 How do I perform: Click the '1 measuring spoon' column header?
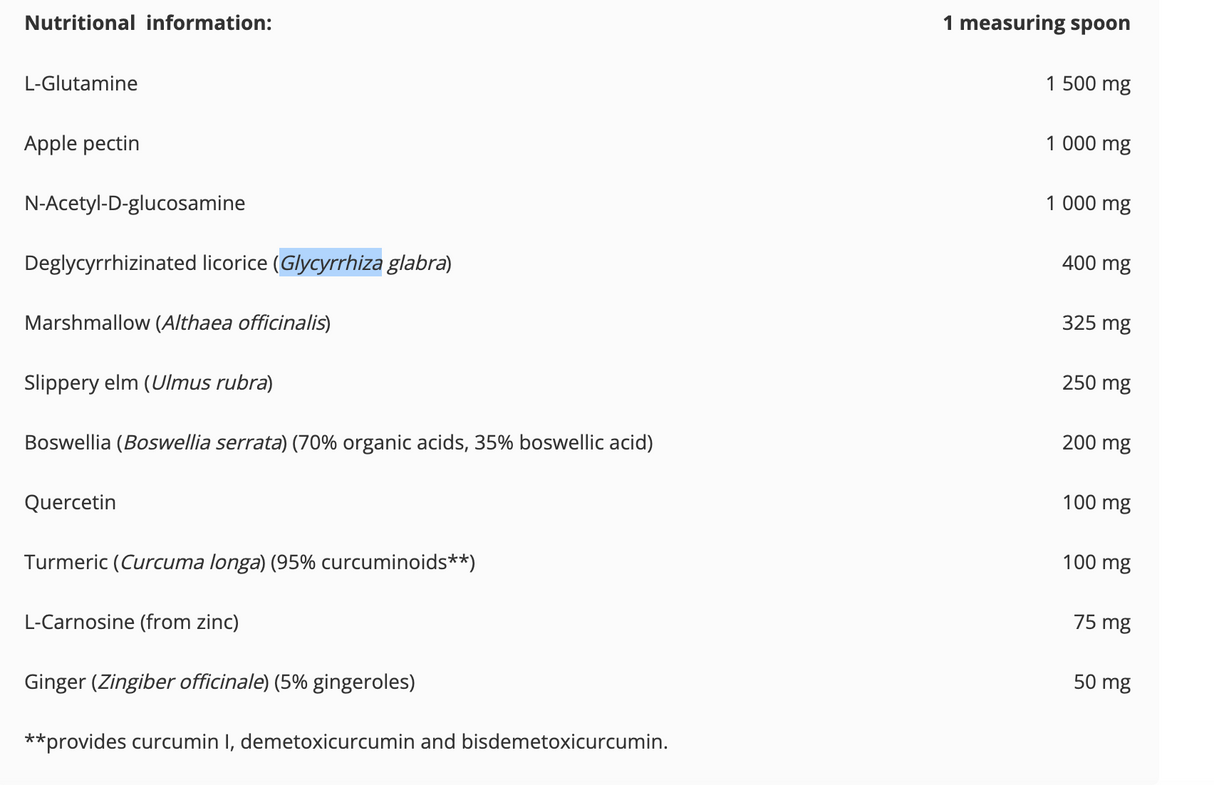pyautogui.click(x=1036, y=23)
